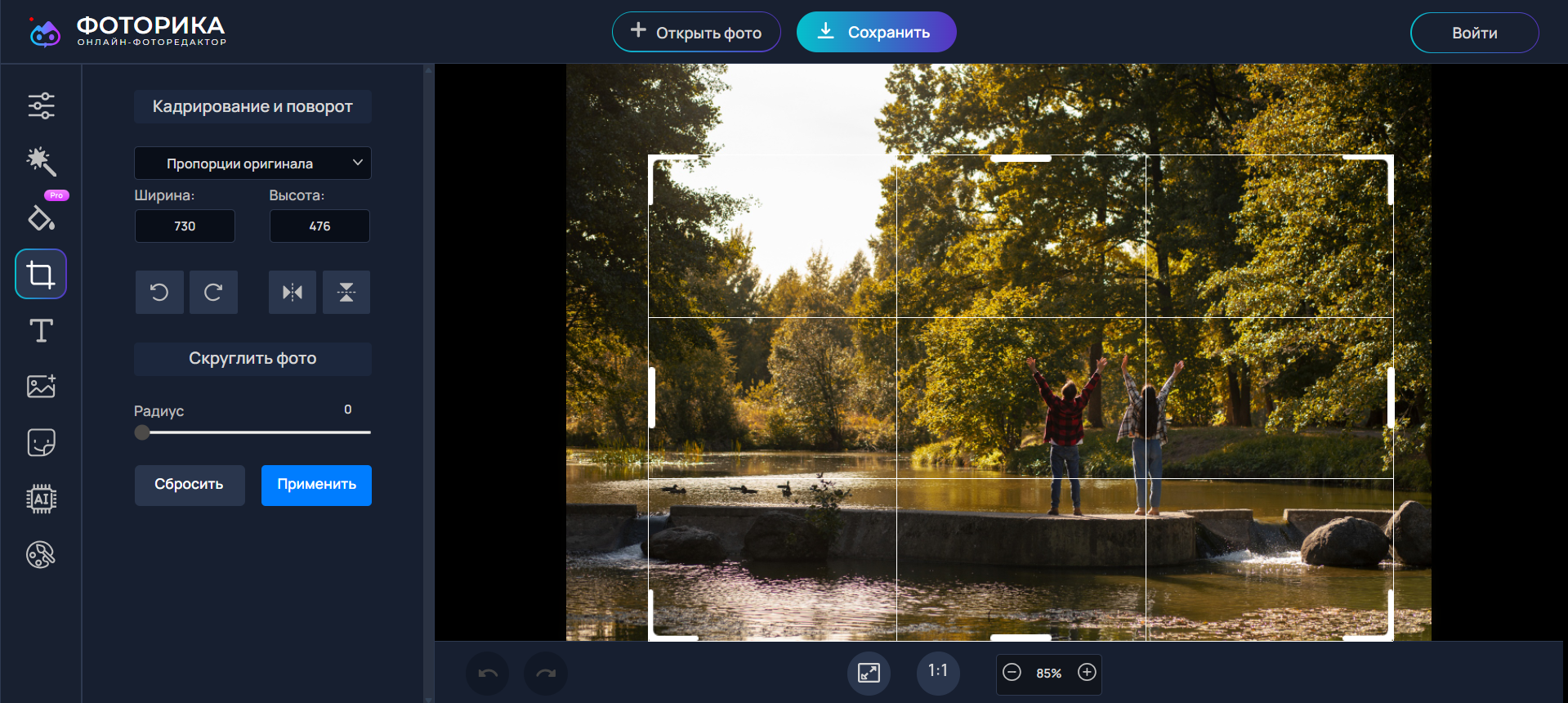
Task: Open the adjustments sliders tool
Action: [x=41, y=105]
